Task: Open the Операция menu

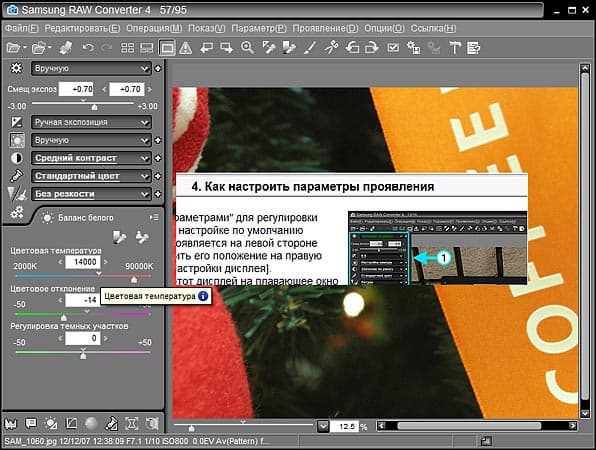Action: [x=154, y=29]
